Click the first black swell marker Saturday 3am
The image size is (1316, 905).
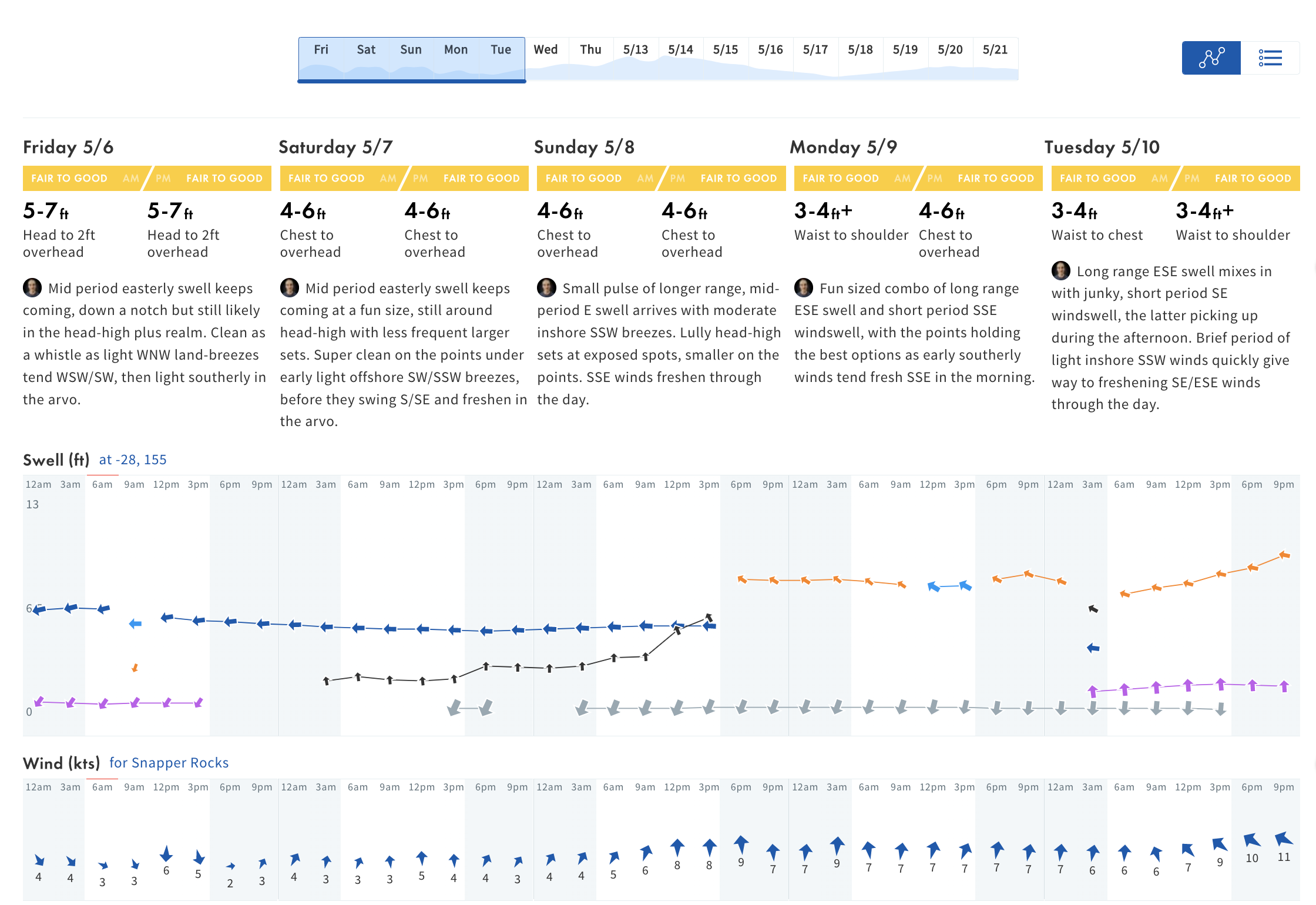pos(326,681)
